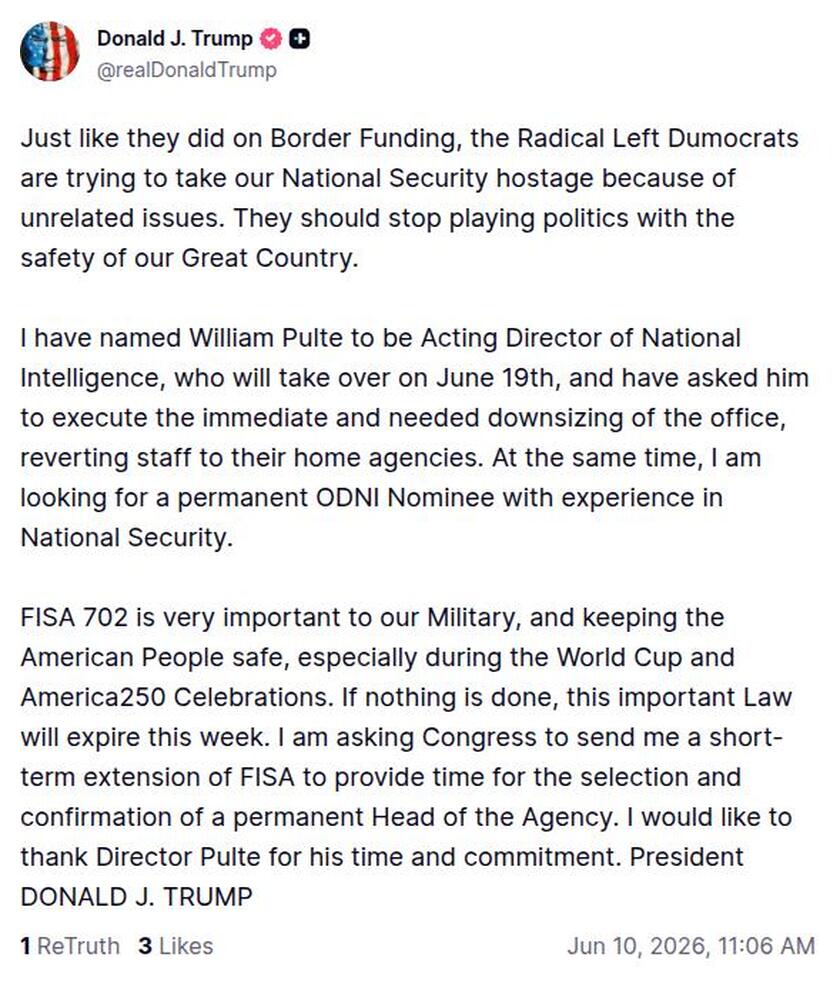Click the 'America250' word in the post
The width and height of the screenshot is (840, 987).
tap(93, 697)
